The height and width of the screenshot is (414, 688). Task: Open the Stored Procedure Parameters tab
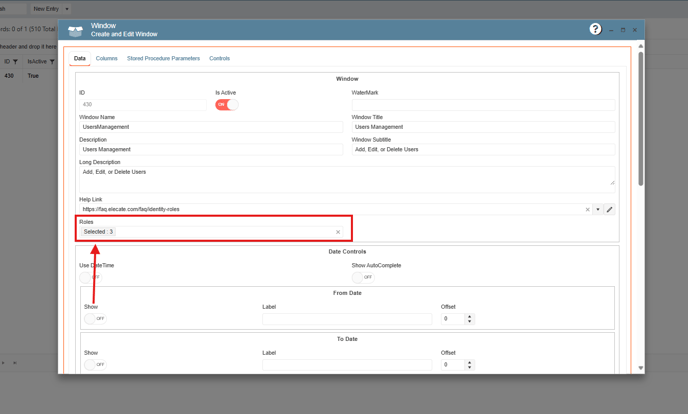click(163, 59)
